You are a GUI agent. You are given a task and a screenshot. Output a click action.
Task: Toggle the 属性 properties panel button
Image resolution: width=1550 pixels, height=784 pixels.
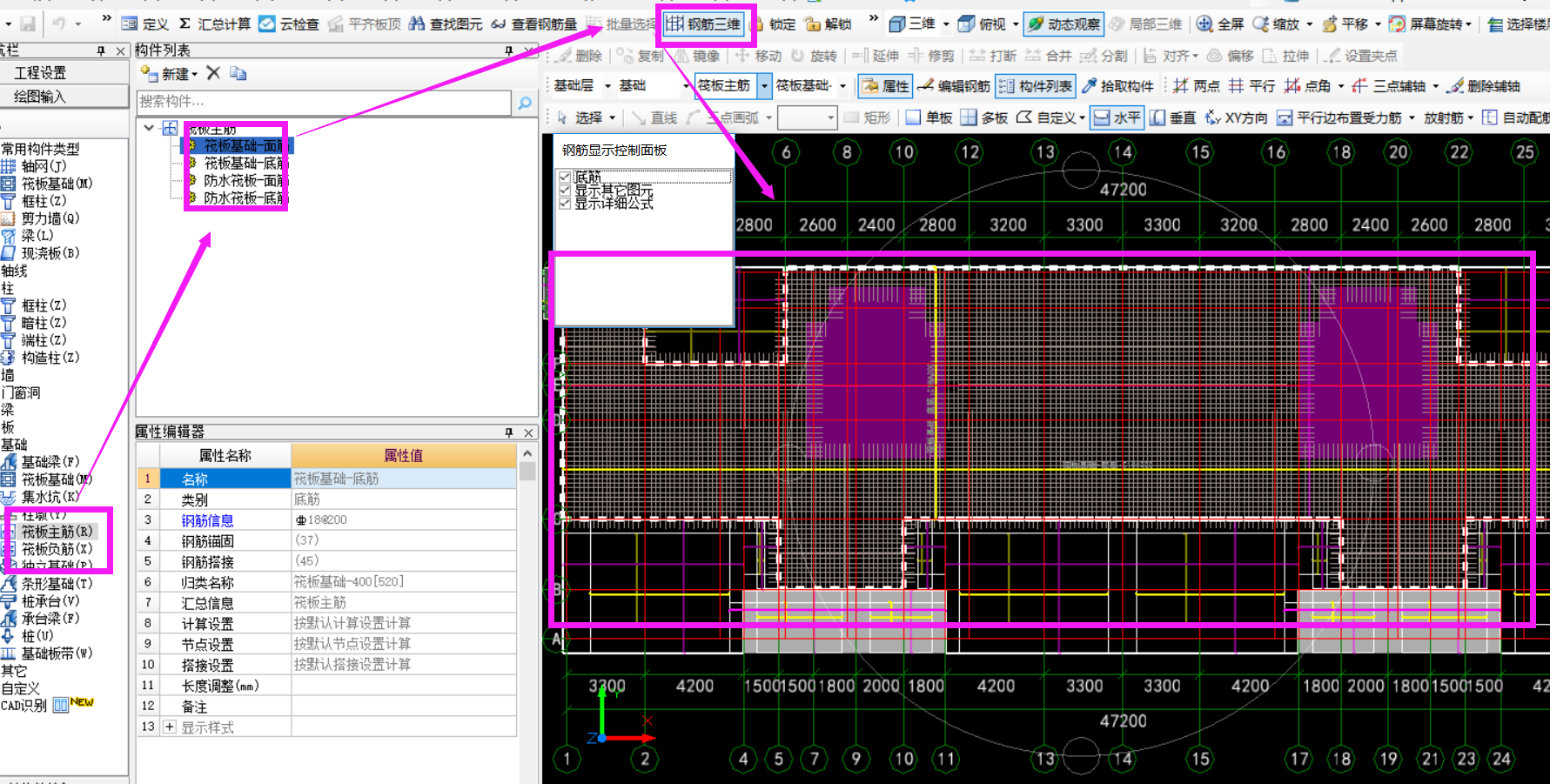coord(885,85)
